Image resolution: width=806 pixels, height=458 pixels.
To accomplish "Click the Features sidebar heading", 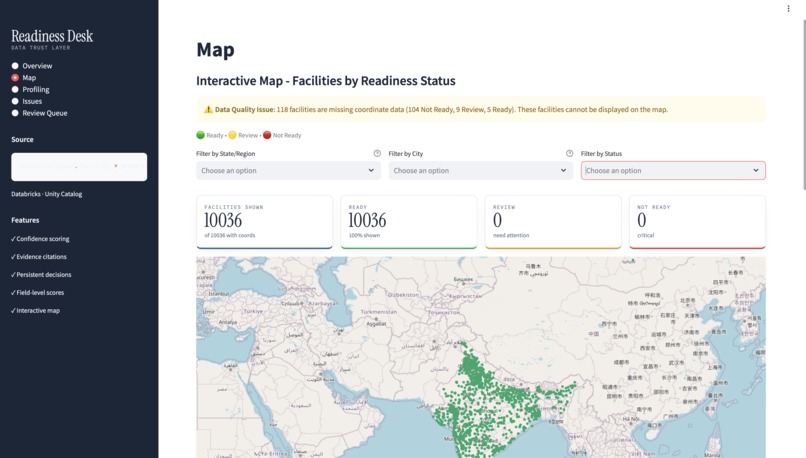I will (25, 220).
